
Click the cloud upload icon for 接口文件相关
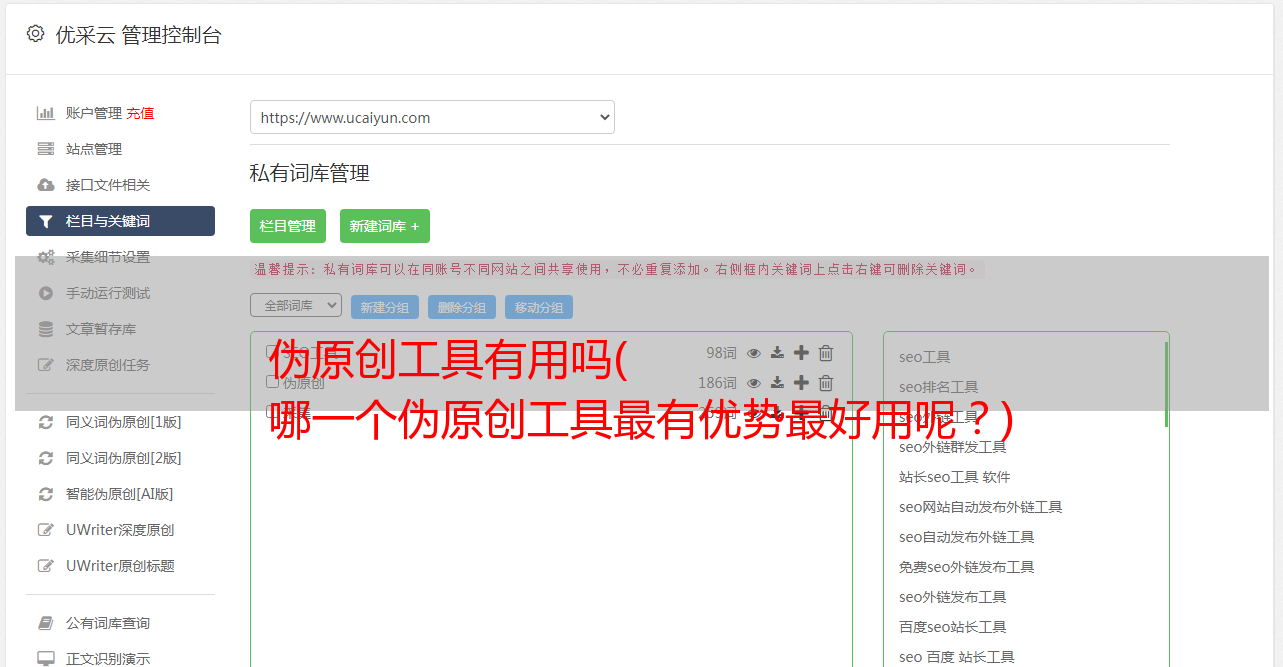click(x=45, y=185)
